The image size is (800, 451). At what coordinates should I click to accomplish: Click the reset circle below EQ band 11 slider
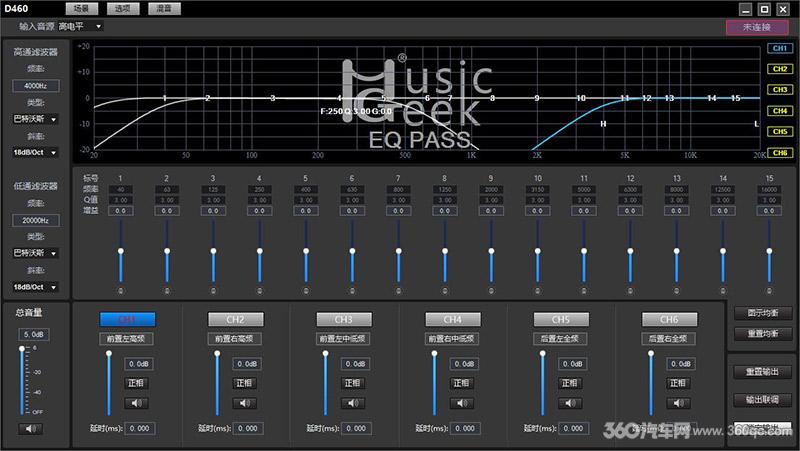[x=584, y=291]
